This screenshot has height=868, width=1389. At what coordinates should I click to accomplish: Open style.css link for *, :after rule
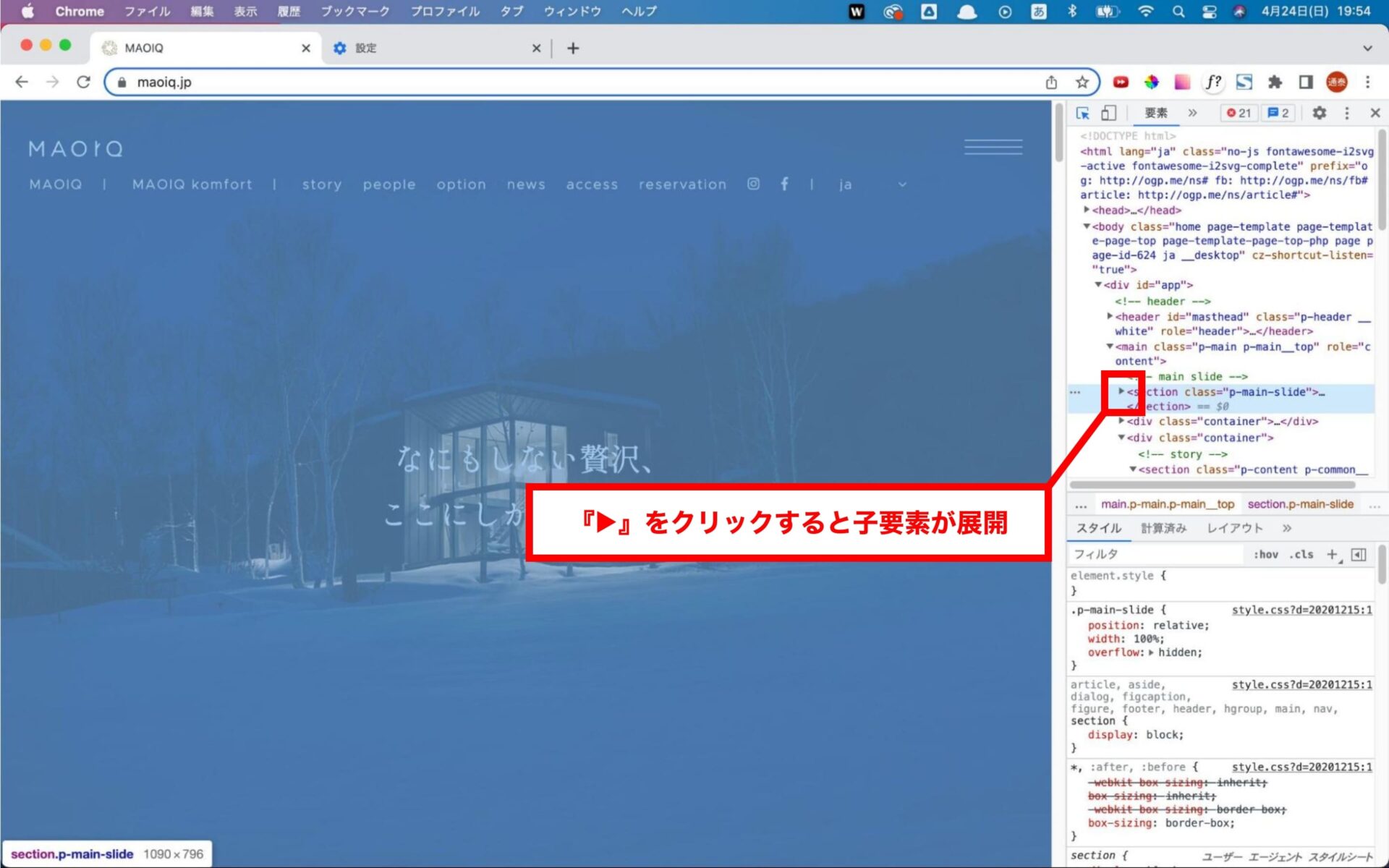[1301, 767]
